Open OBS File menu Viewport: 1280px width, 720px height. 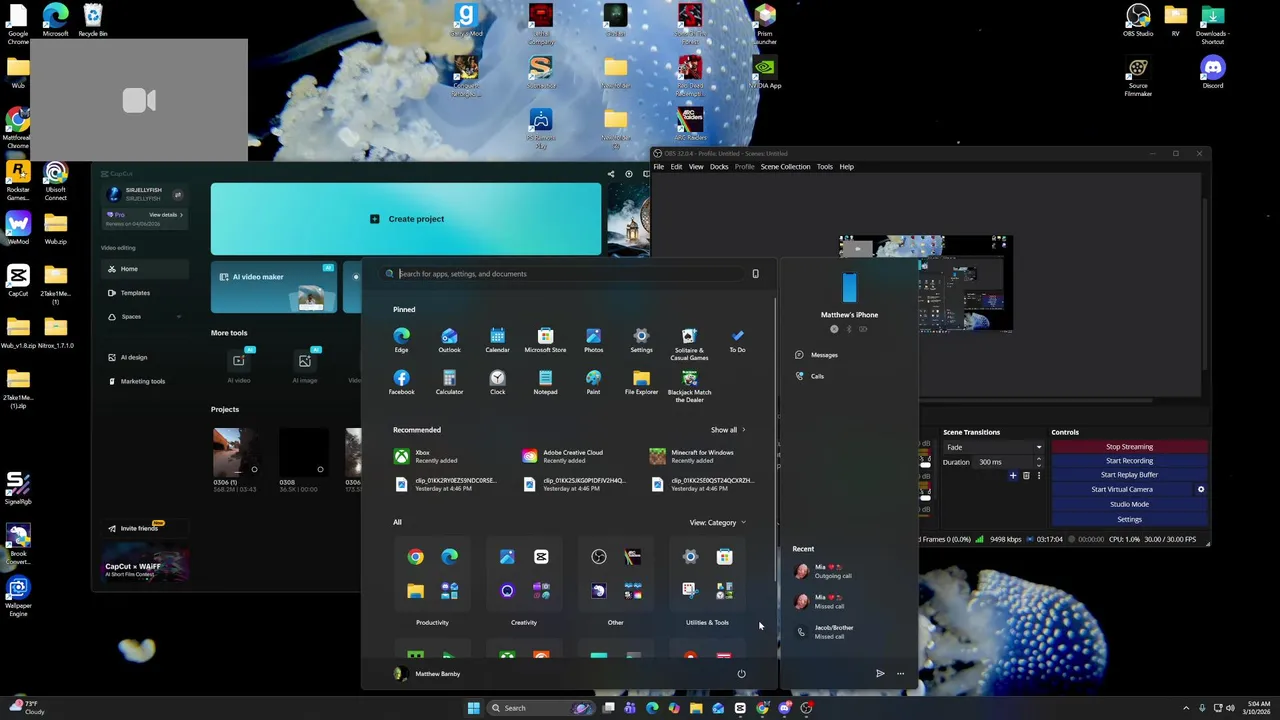pos(658,167)
